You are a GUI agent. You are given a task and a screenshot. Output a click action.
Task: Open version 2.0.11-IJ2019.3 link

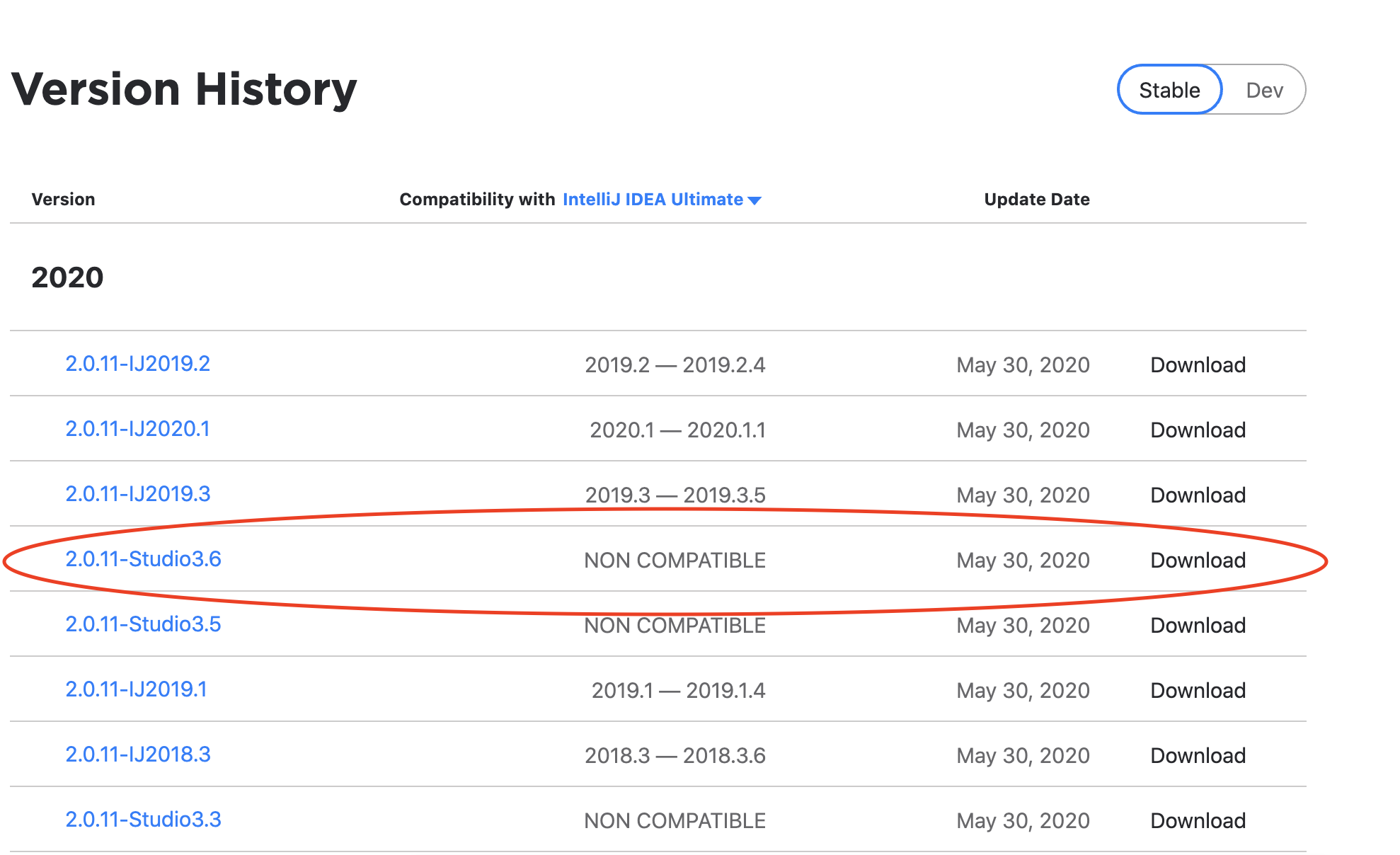(x=138, y=494)
